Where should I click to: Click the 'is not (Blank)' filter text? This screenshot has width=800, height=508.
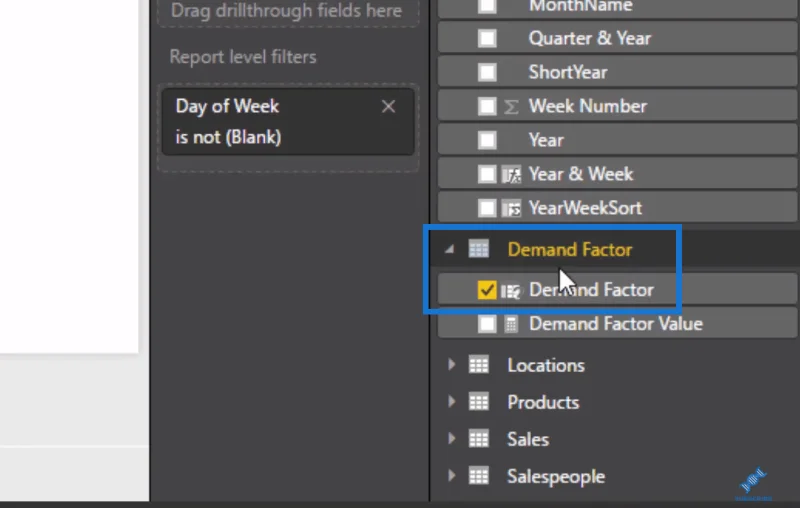point(228,137)
